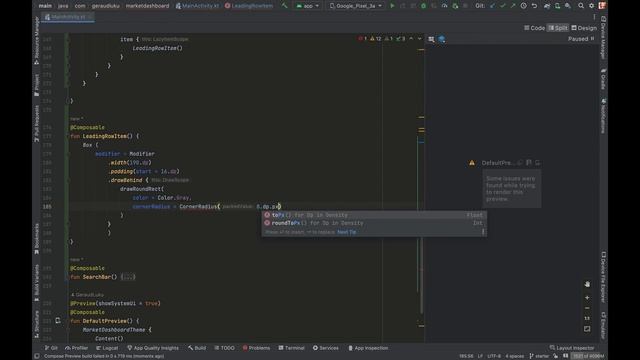Screen dimensions: 640x360
Task: Jump to previous highlighted error arrow
Action: [411, 39]
